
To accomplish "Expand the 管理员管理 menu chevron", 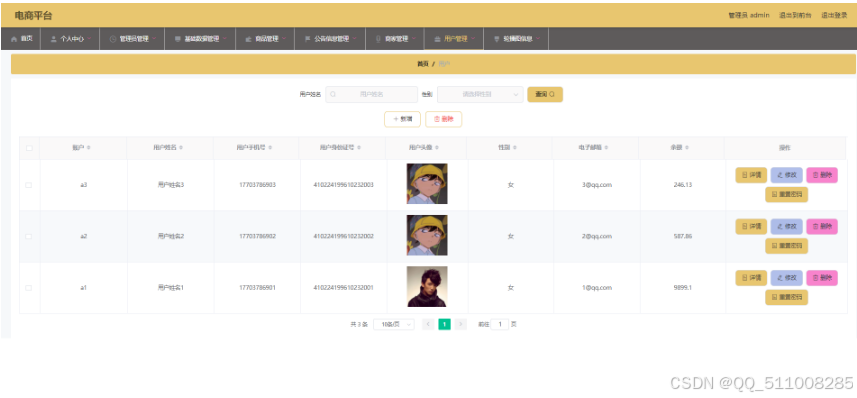I will [x=154, y=39].
